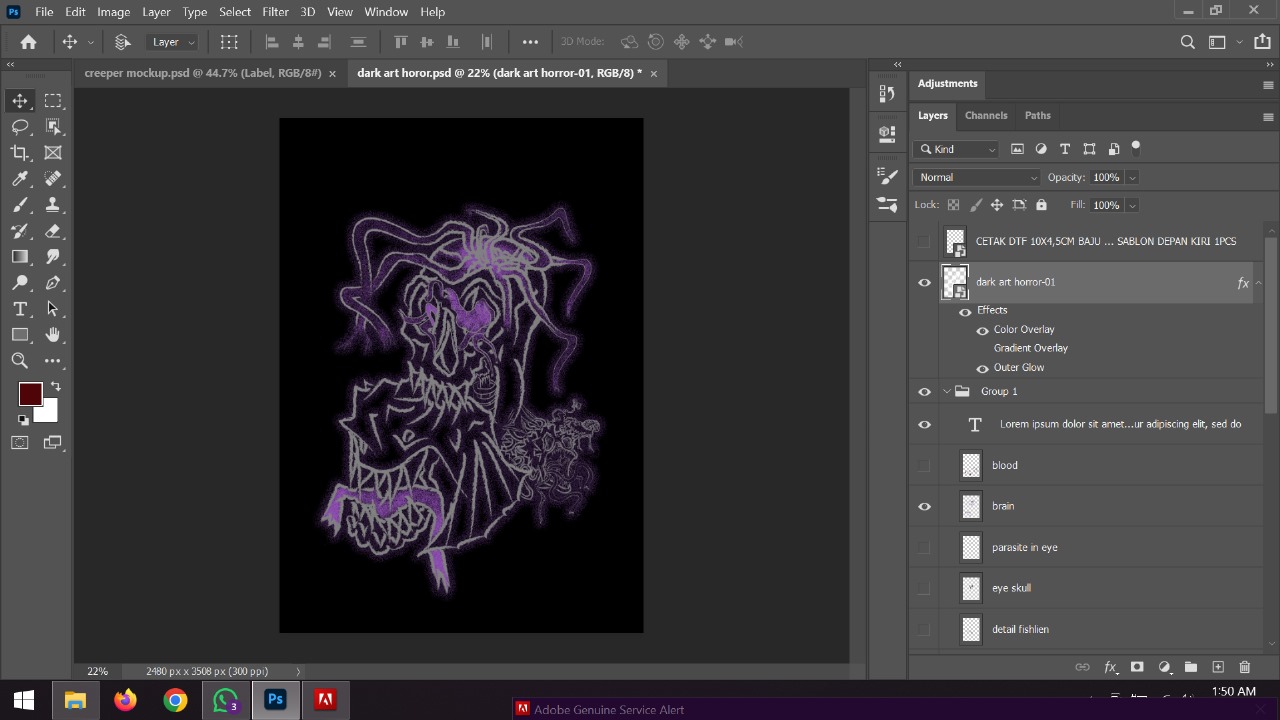This screenshot has height=720, width=1280.
Task: Collapse Group 1 folder arrow
Action: click(x=946, y=392)
